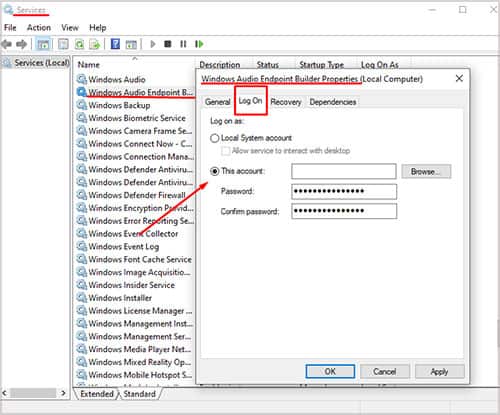This screenshot has width=500, height=415.
Task: Click the gear icon beside Windows Event Log
Action: (81, 246)
